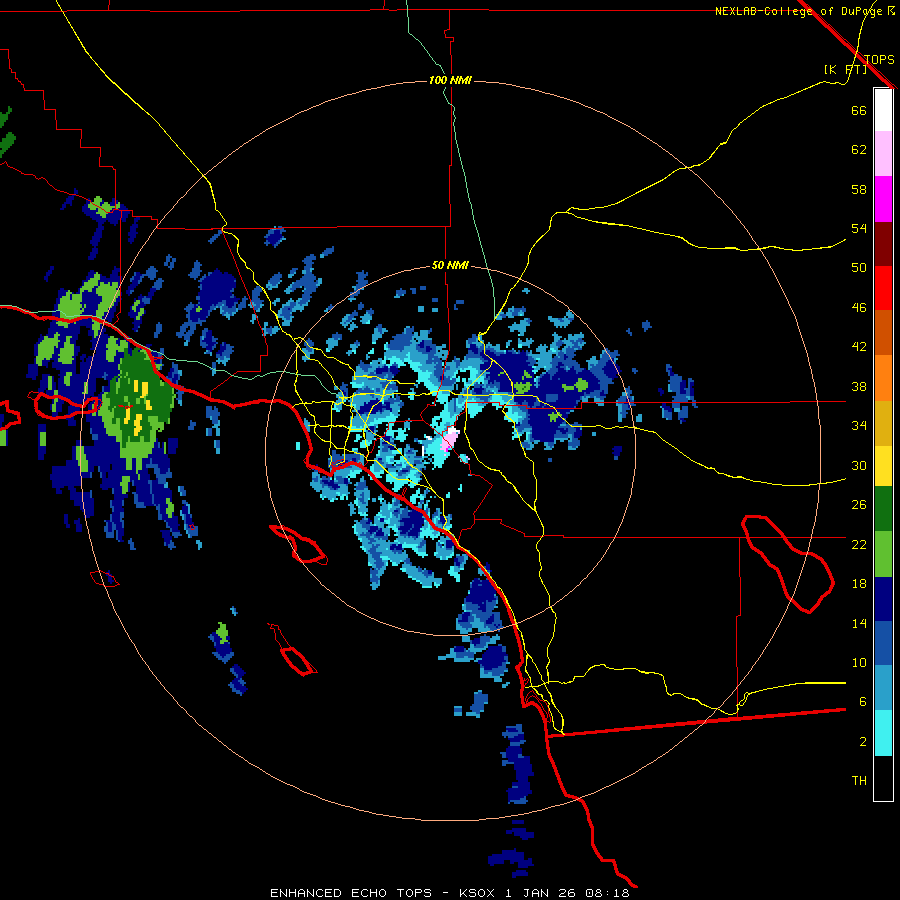Viewport: 900px width, 900px height.
Task: Select the dark orange legend swatch
Action: [x=883, y=333]
